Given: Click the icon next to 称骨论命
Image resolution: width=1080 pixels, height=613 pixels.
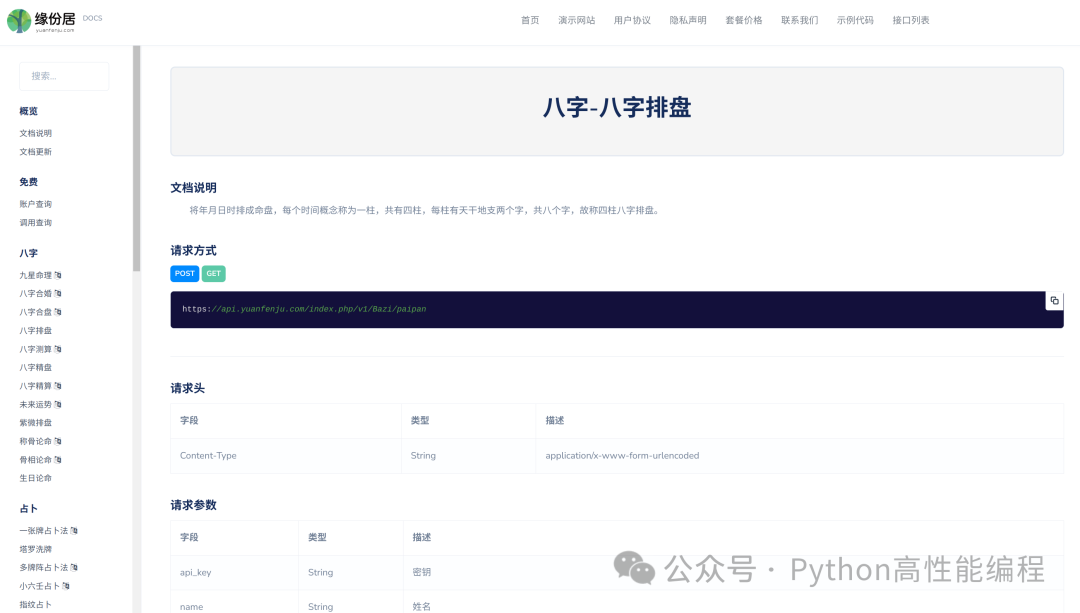Looking at the screenshot, I should pyautogui.click(x=57, y=440).
